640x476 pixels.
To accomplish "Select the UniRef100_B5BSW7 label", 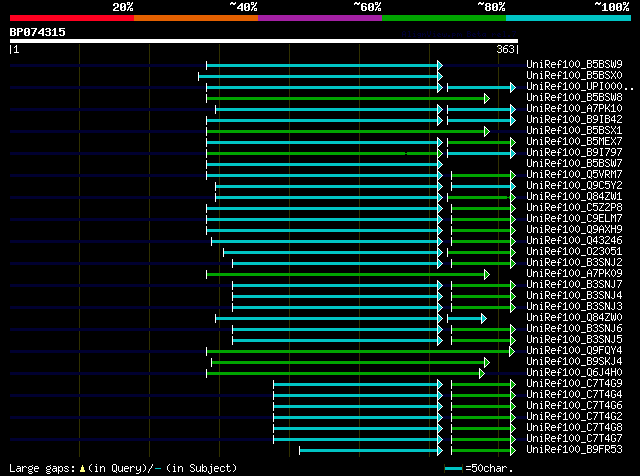I will (x=574, y=164).
